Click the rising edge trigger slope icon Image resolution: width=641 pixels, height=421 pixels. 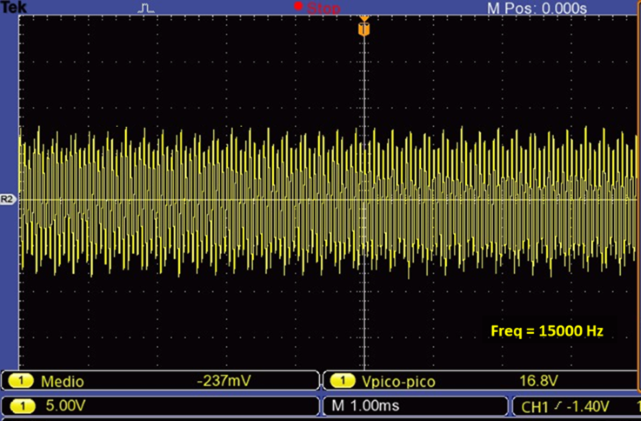pos(558,406)
